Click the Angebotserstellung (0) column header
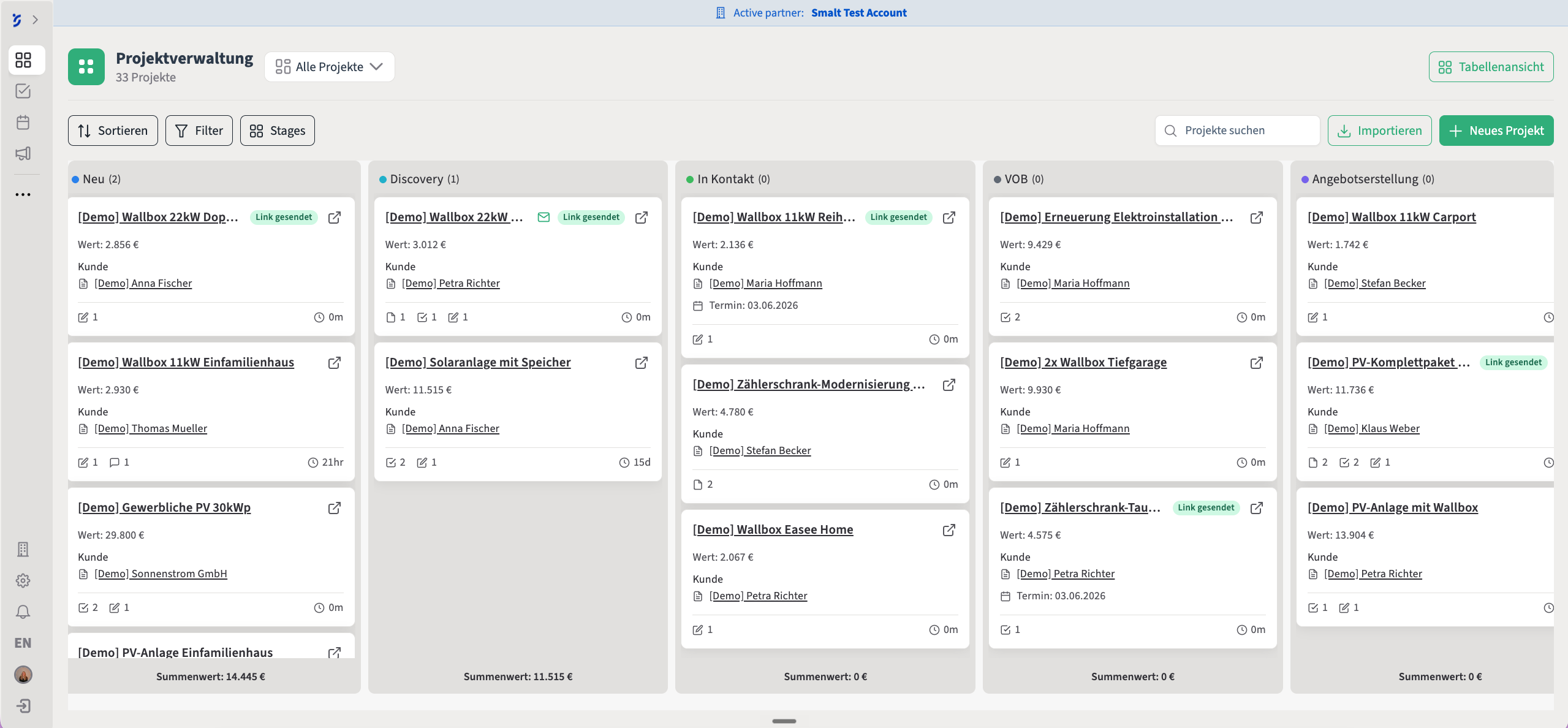This screenshot has width=1568, height=728. pyautogui.click(x=1368, y=179)
